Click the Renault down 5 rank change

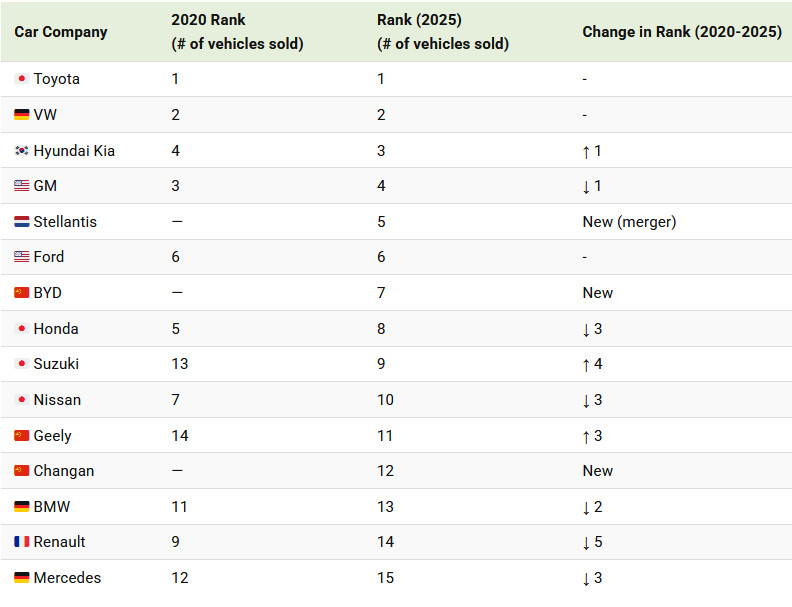click(592, 542)
